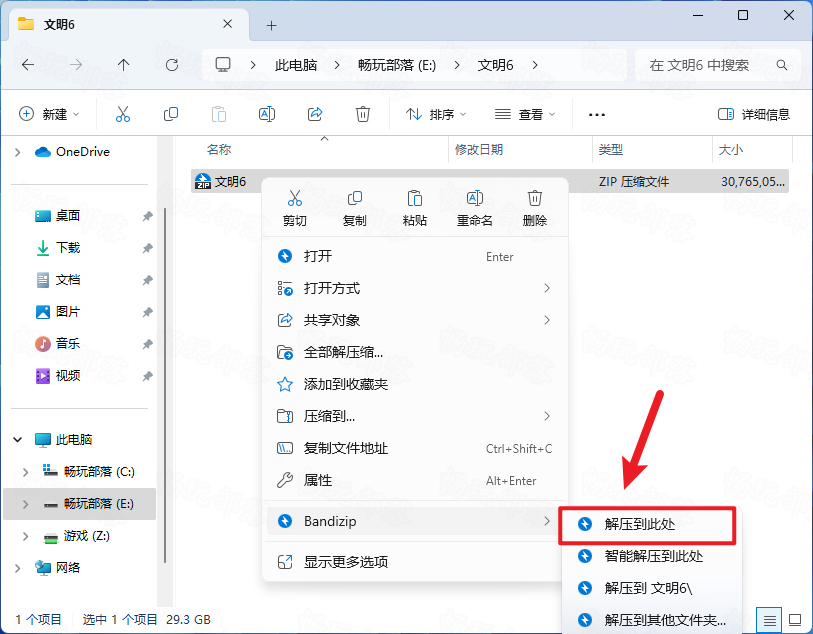Open 属性 from the context menu
813x634 pixels.
tap(415, 481)
